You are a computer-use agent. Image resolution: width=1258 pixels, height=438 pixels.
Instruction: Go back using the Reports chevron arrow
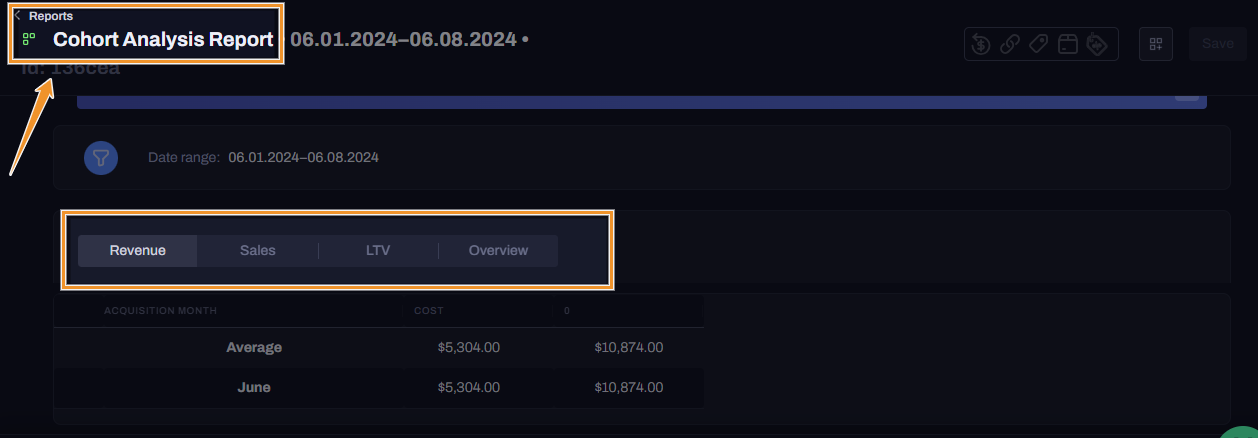point(18,16)
